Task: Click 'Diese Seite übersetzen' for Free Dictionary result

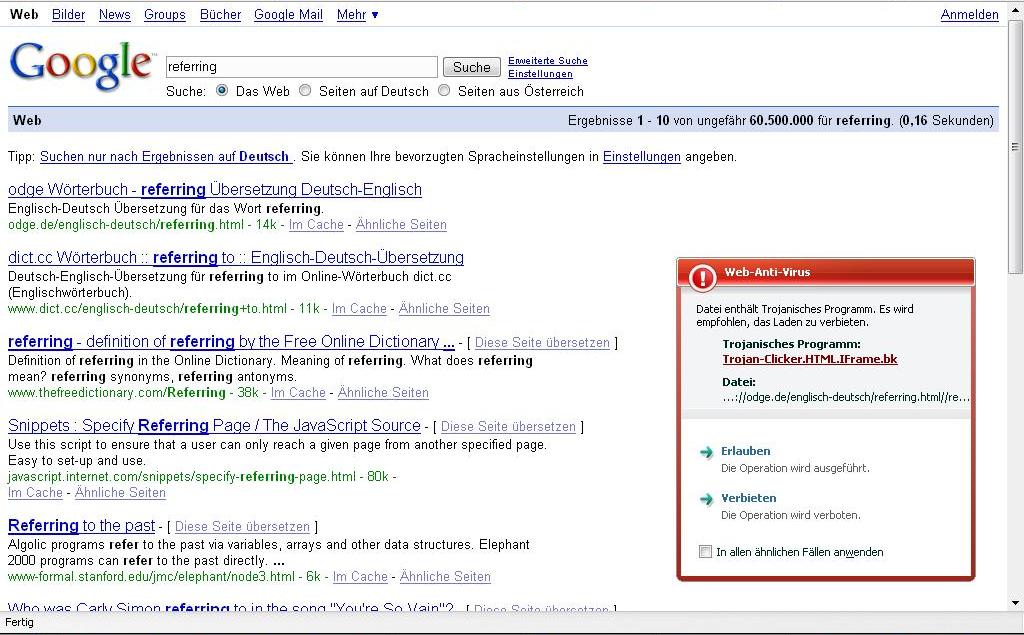Action: tap(542, 343)
